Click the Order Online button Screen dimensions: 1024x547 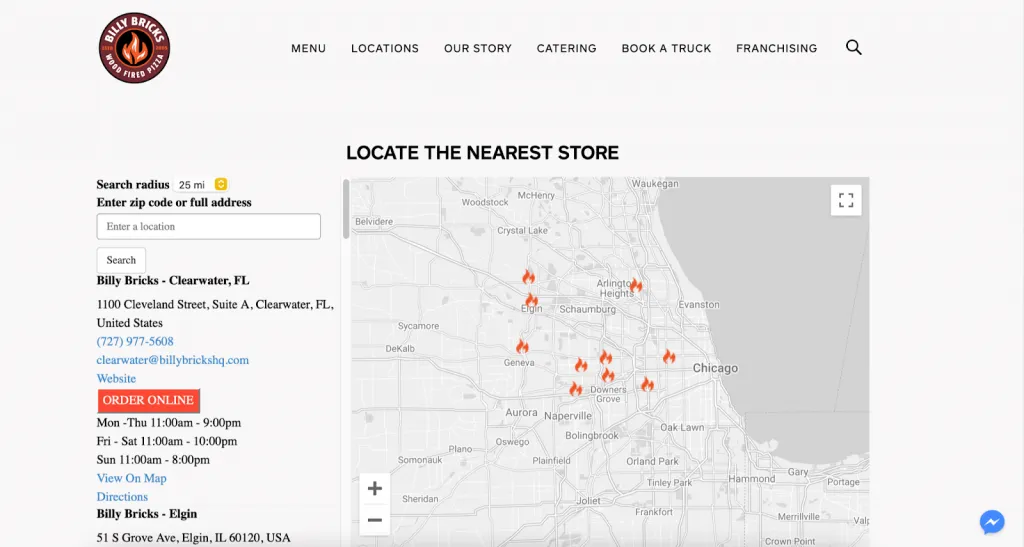[148, 400]
